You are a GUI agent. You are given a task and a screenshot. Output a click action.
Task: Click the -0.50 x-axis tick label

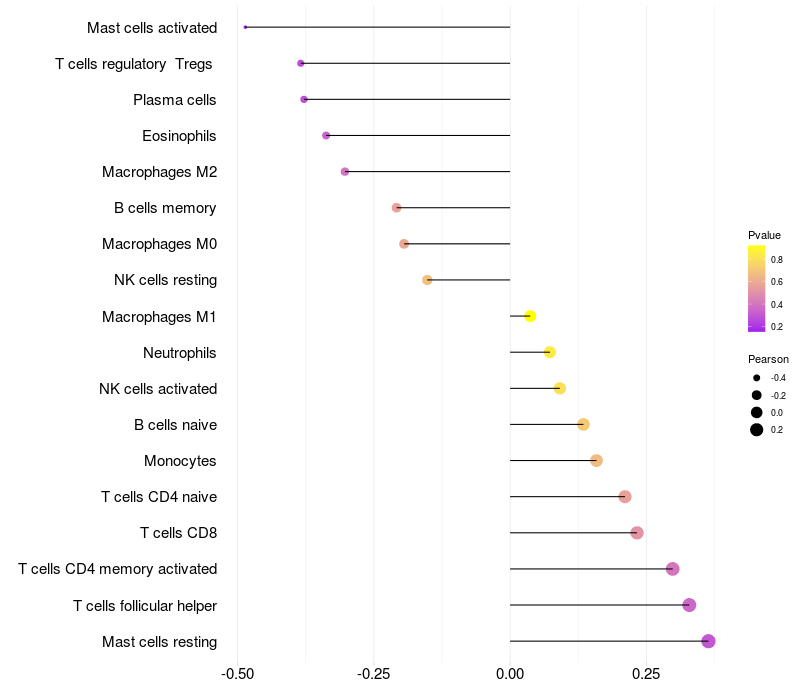[237, 674]
